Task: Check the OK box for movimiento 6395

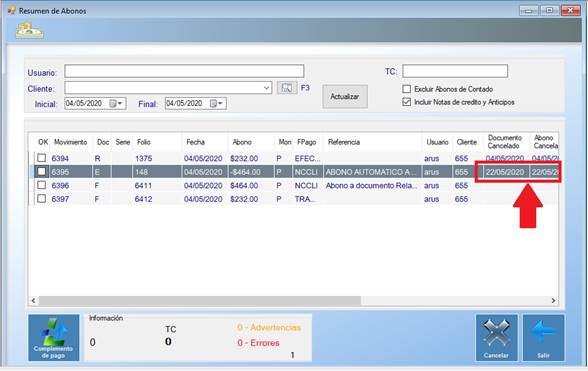Action: [42, 171]
